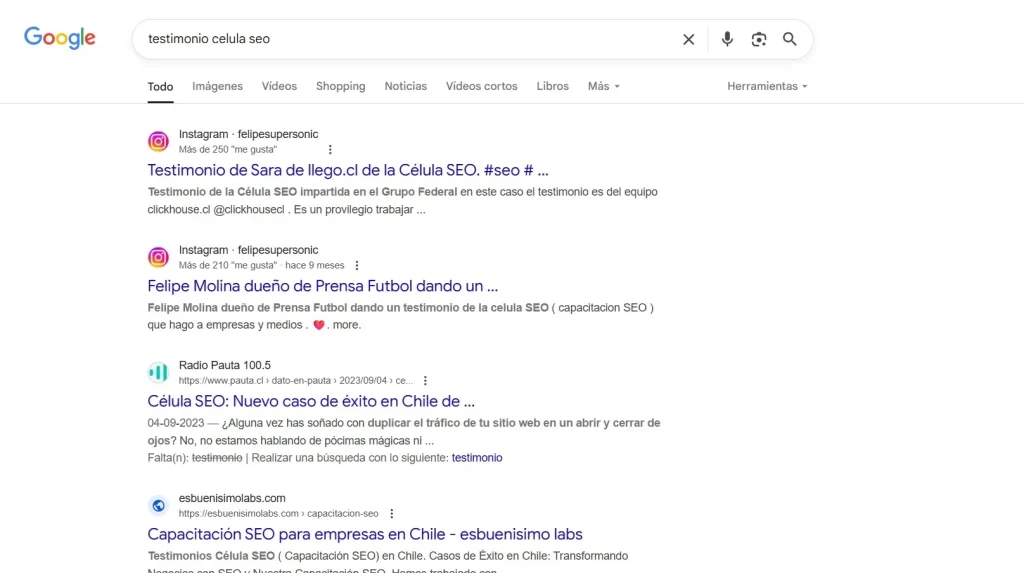Open the Libros tab
The height and width of the screenshot is (573, 1024).
552,86
